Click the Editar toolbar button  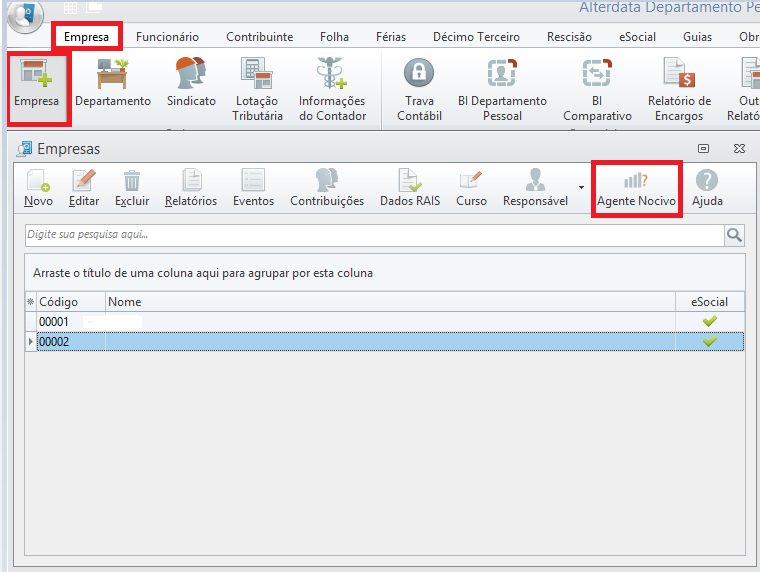click(x=84, y=188)
